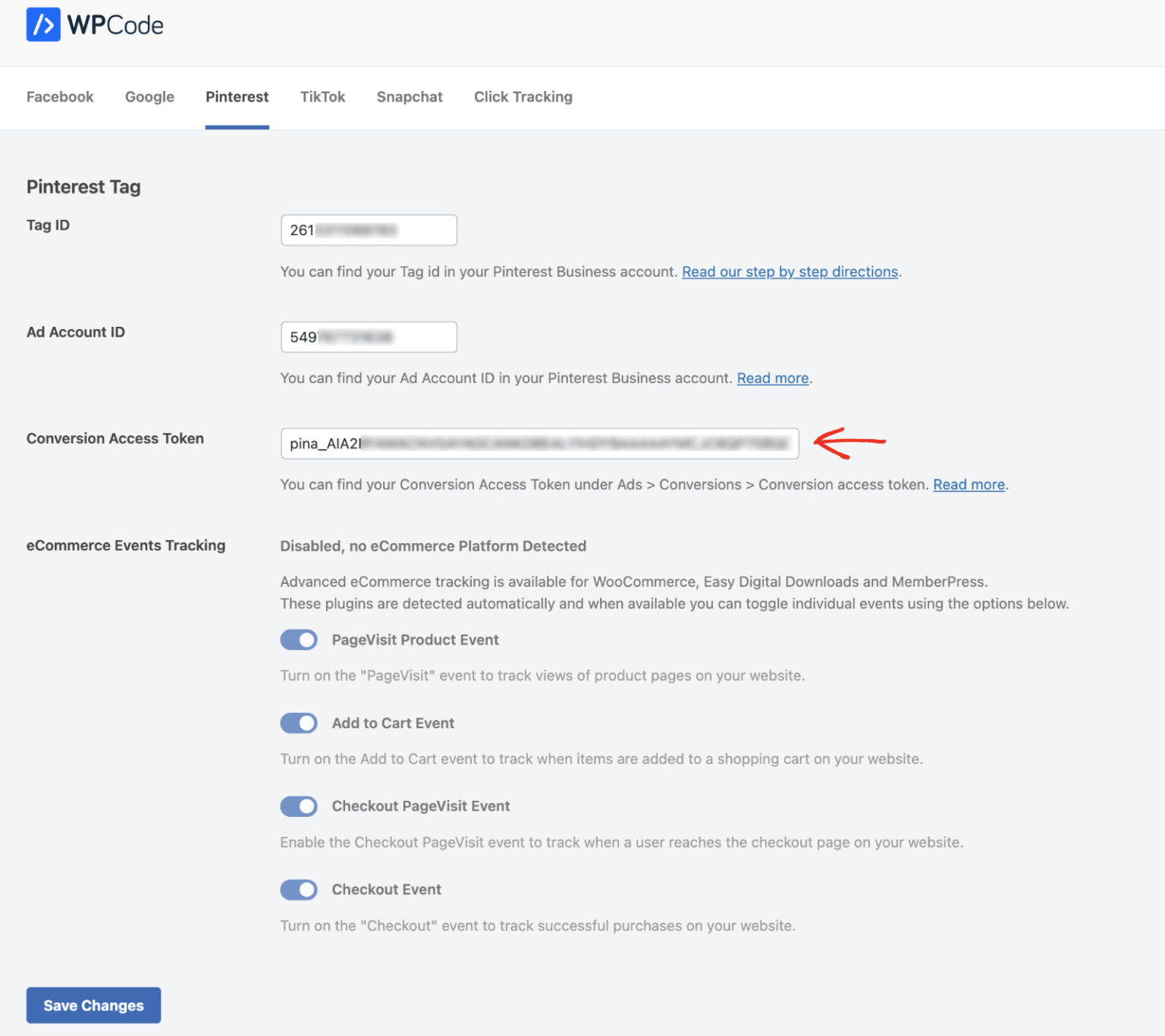Toggle off the Checkout Event tracking
Image resolution: width=1165 pixels, height=1036 pixels.
298,890
